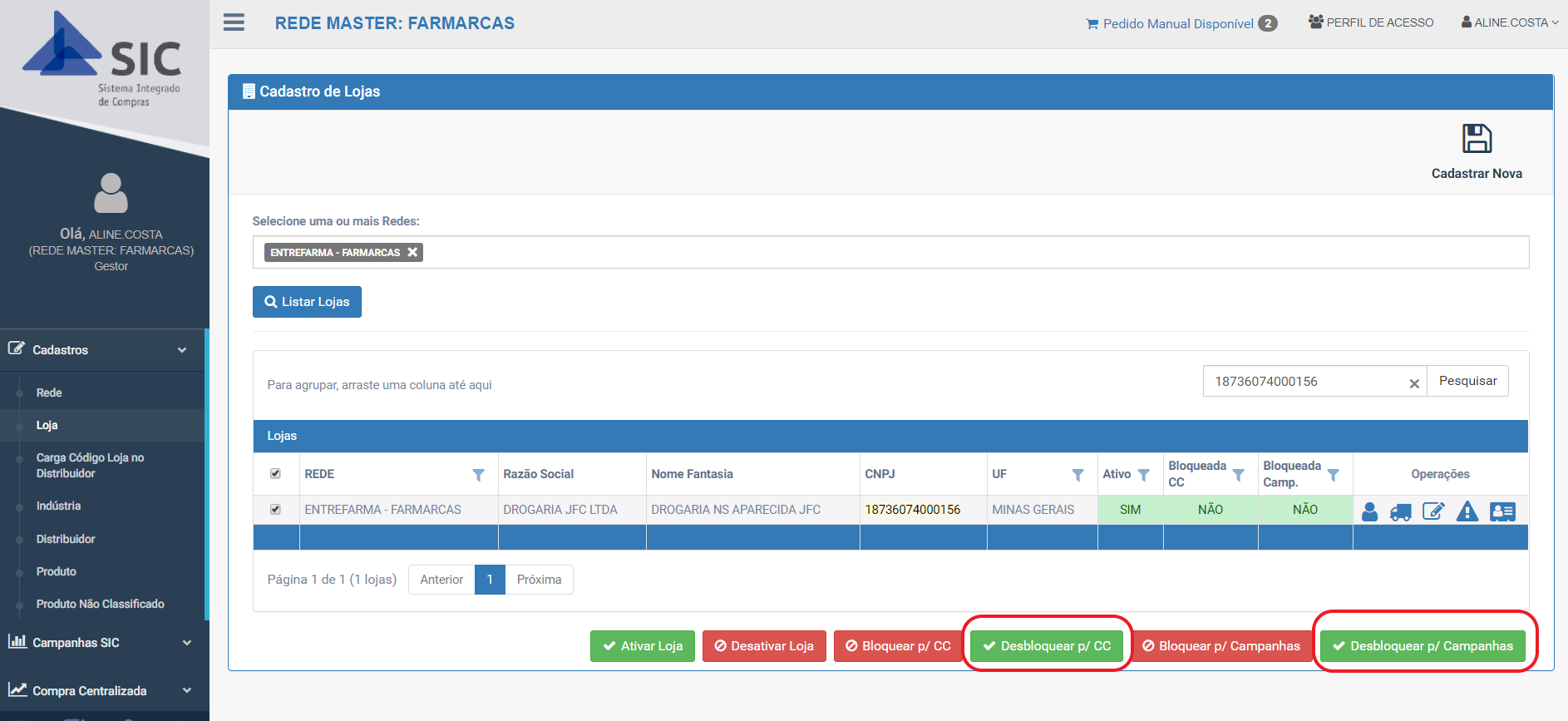This screenshot has height=721, width=1568.
Task: Remove the ENTREFARMA - FARMARCAS tag
Action: click(412, 252)
